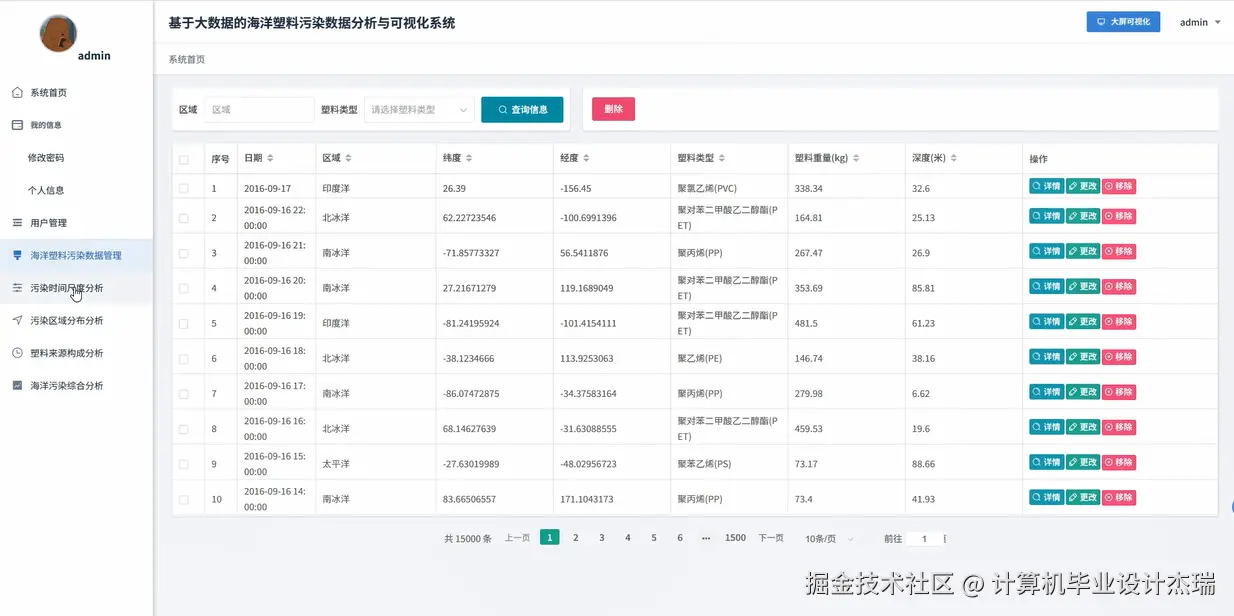Sort by 经度 column arrows
Screen dimensions: 1234x616
[x=586, y=158]
